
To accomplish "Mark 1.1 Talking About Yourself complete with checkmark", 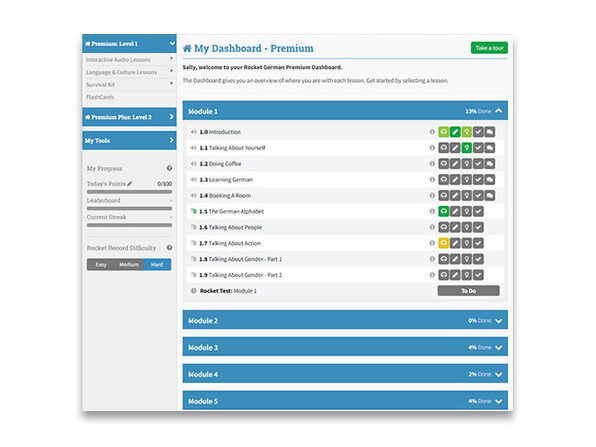I will [478, 148].
